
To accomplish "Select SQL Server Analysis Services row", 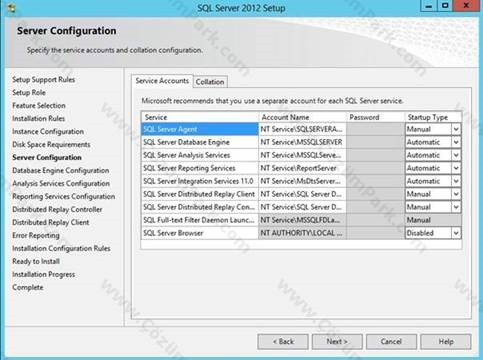I will click(200, 155).
